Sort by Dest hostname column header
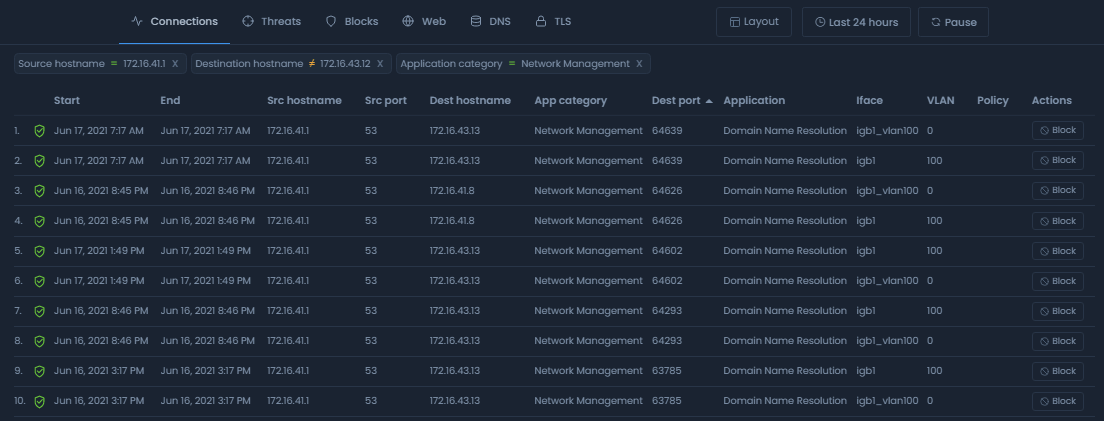The width and height of the screenshot is (1104, 421). 470,101
